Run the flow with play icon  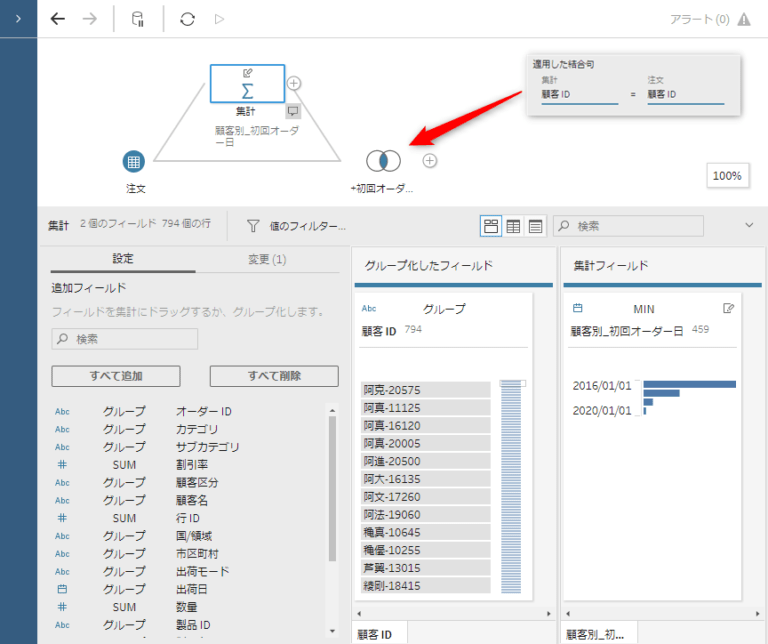tap(219, 19)
